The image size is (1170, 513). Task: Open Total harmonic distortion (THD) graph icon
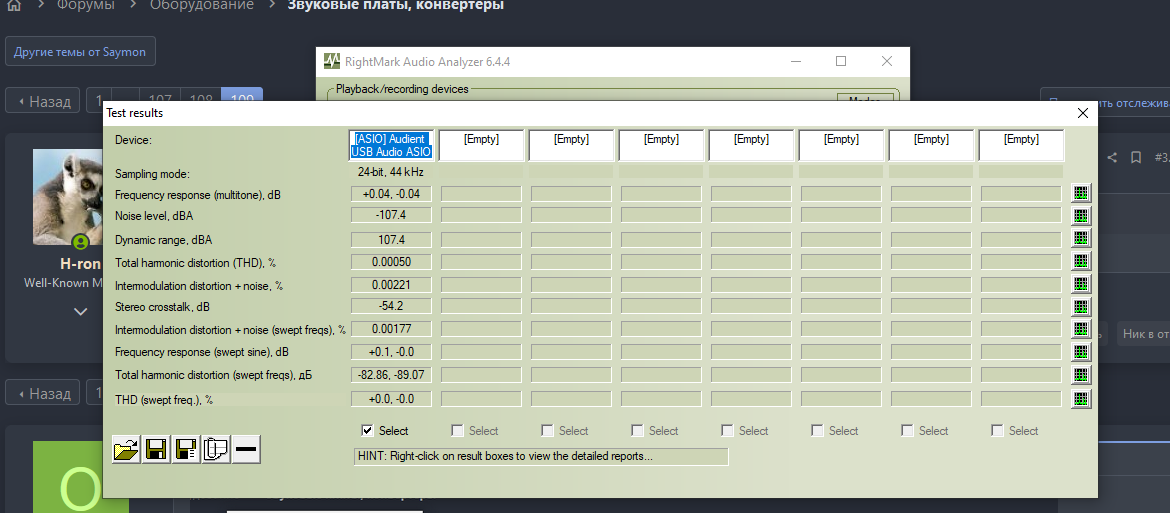coord(1080,261)
